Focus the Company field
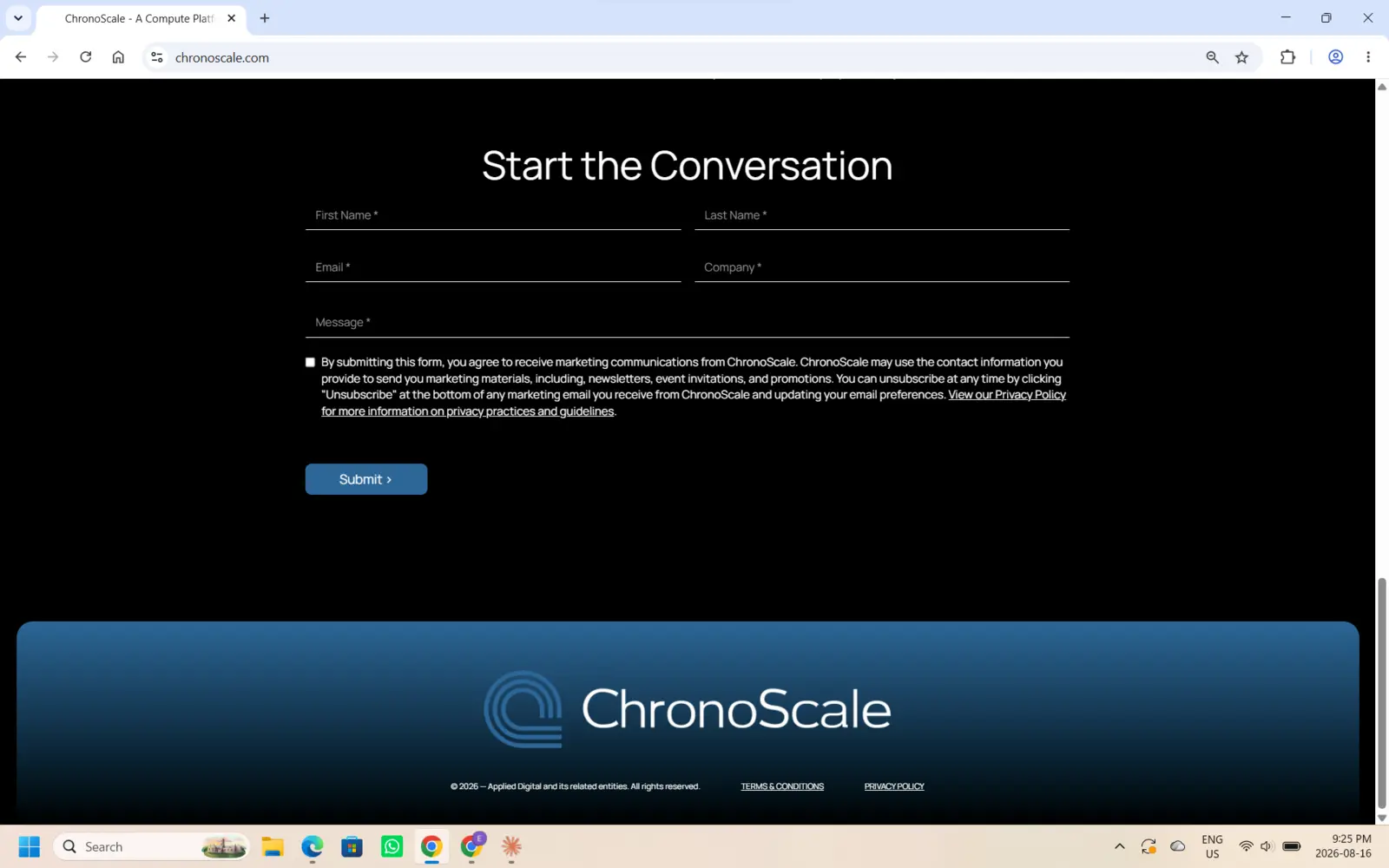1389x868 pixels. (882, 267)
